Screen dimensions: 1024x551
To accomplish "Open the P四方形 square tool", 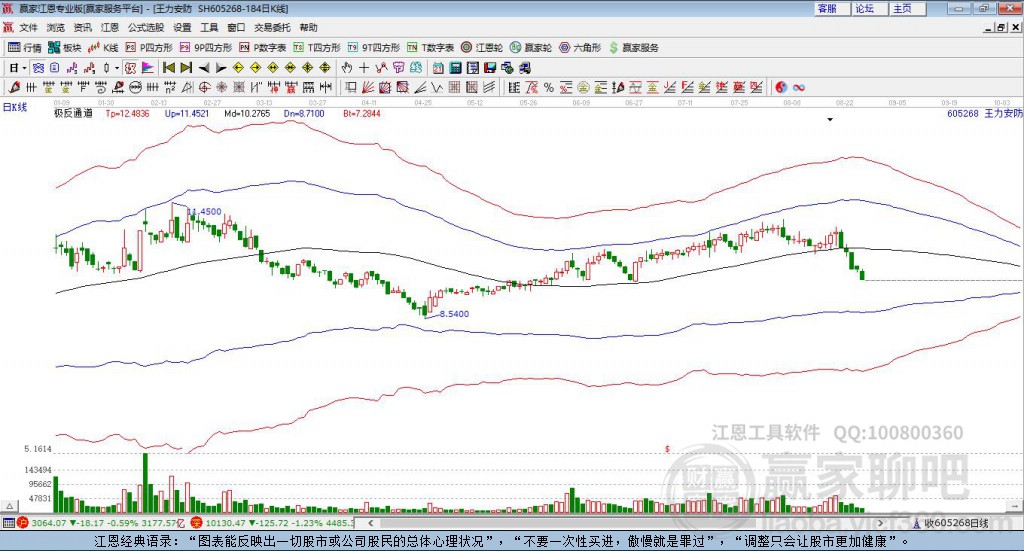I will pyautogui.click(x=149, y=48).
